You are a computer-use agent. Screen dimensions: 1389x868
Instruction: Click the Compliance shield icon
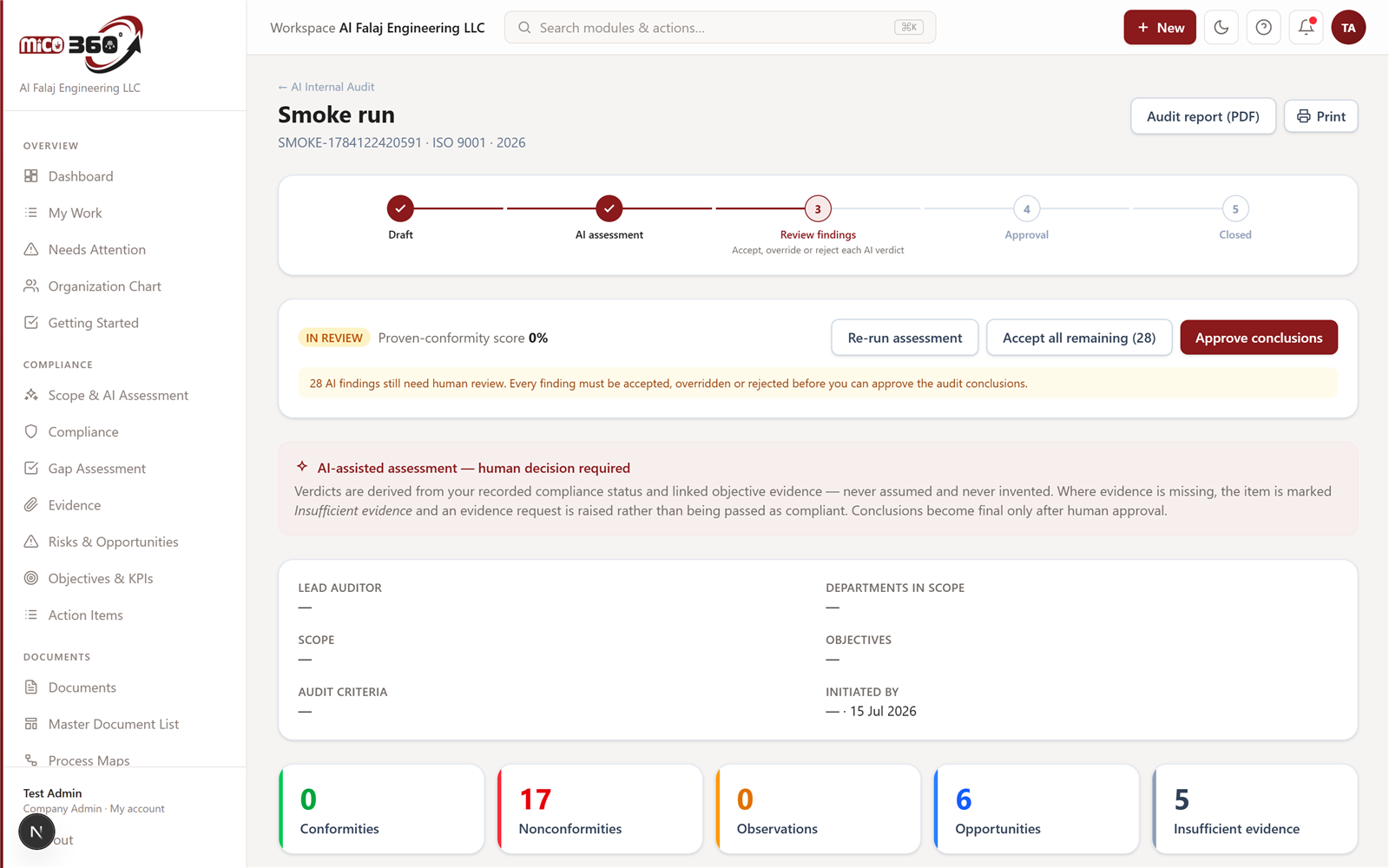pos(31,431)
